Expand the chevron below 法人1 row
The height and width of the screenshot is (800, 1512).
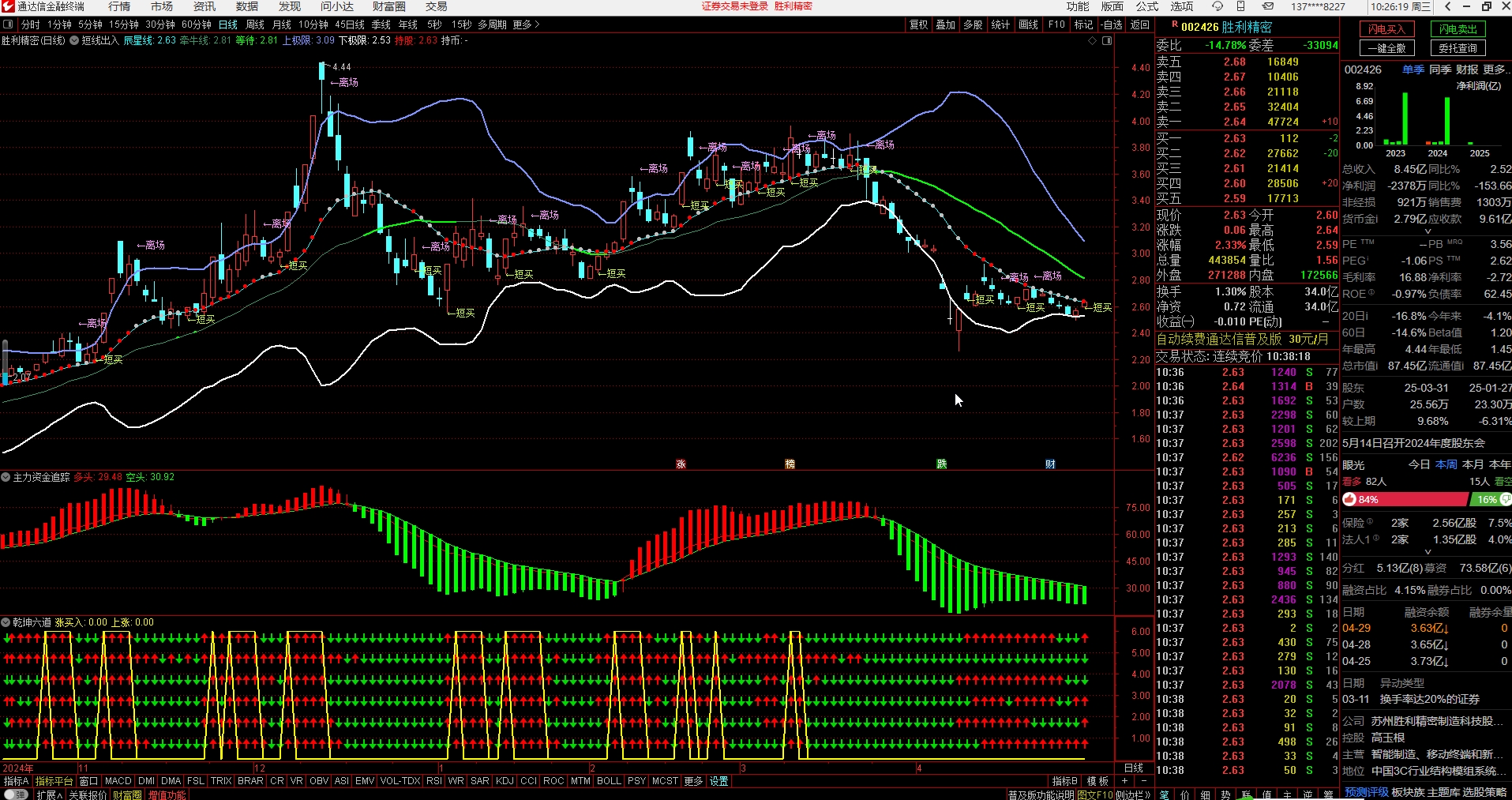pos(1428,552)
